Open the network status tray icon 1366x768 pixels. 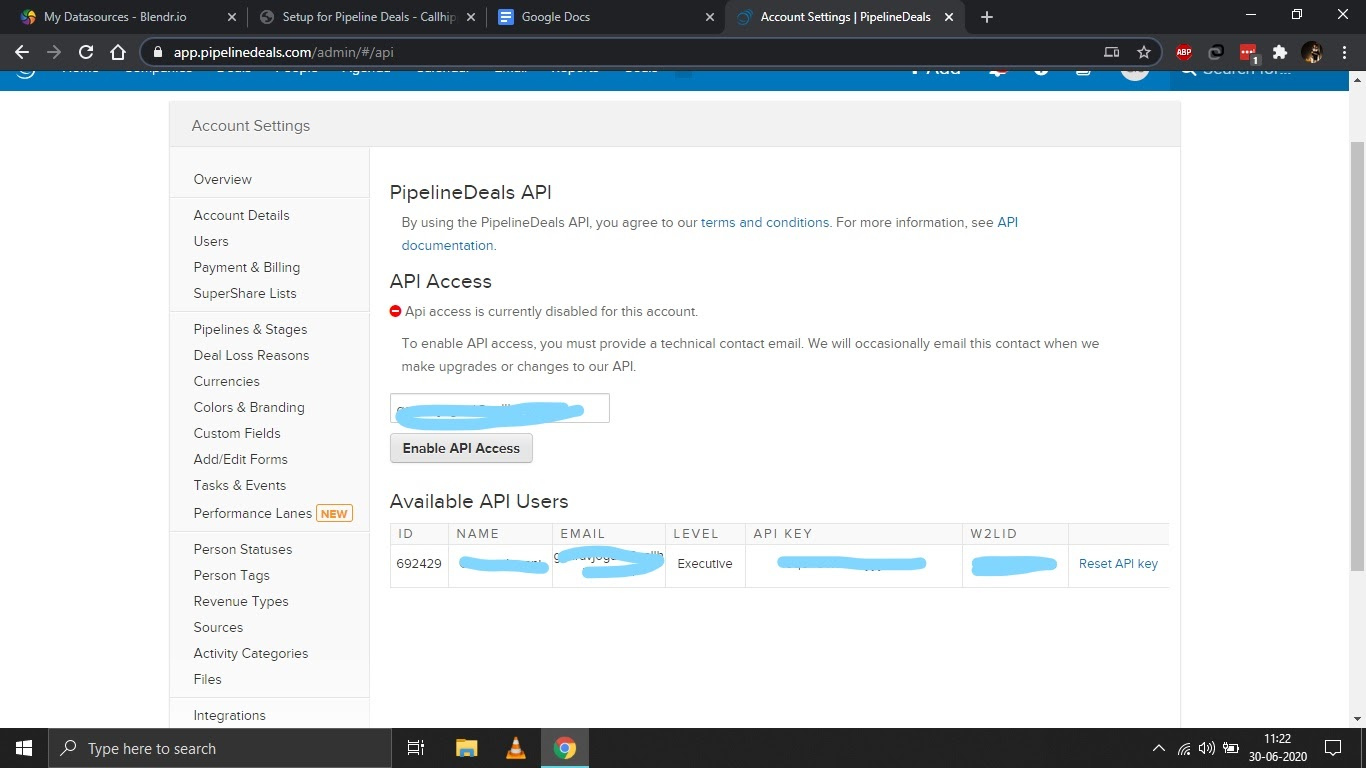click(1184, 748)
